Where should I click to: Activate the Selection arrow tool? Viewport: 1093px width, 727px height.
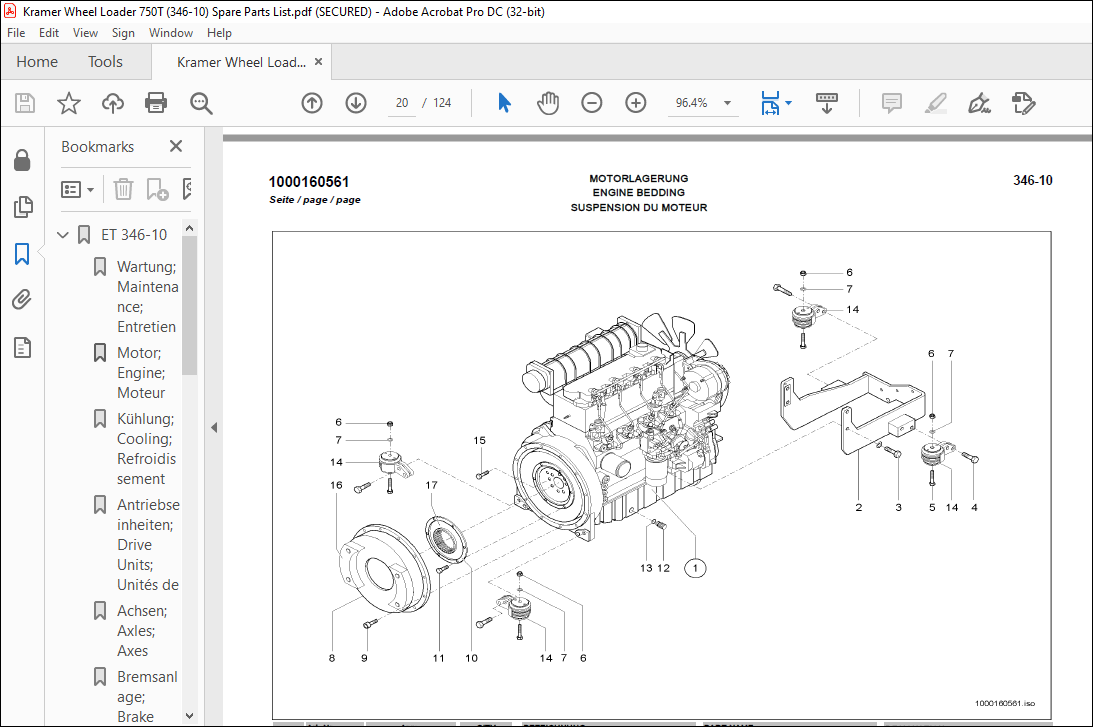pyautogui.click(x=505, y=103)
